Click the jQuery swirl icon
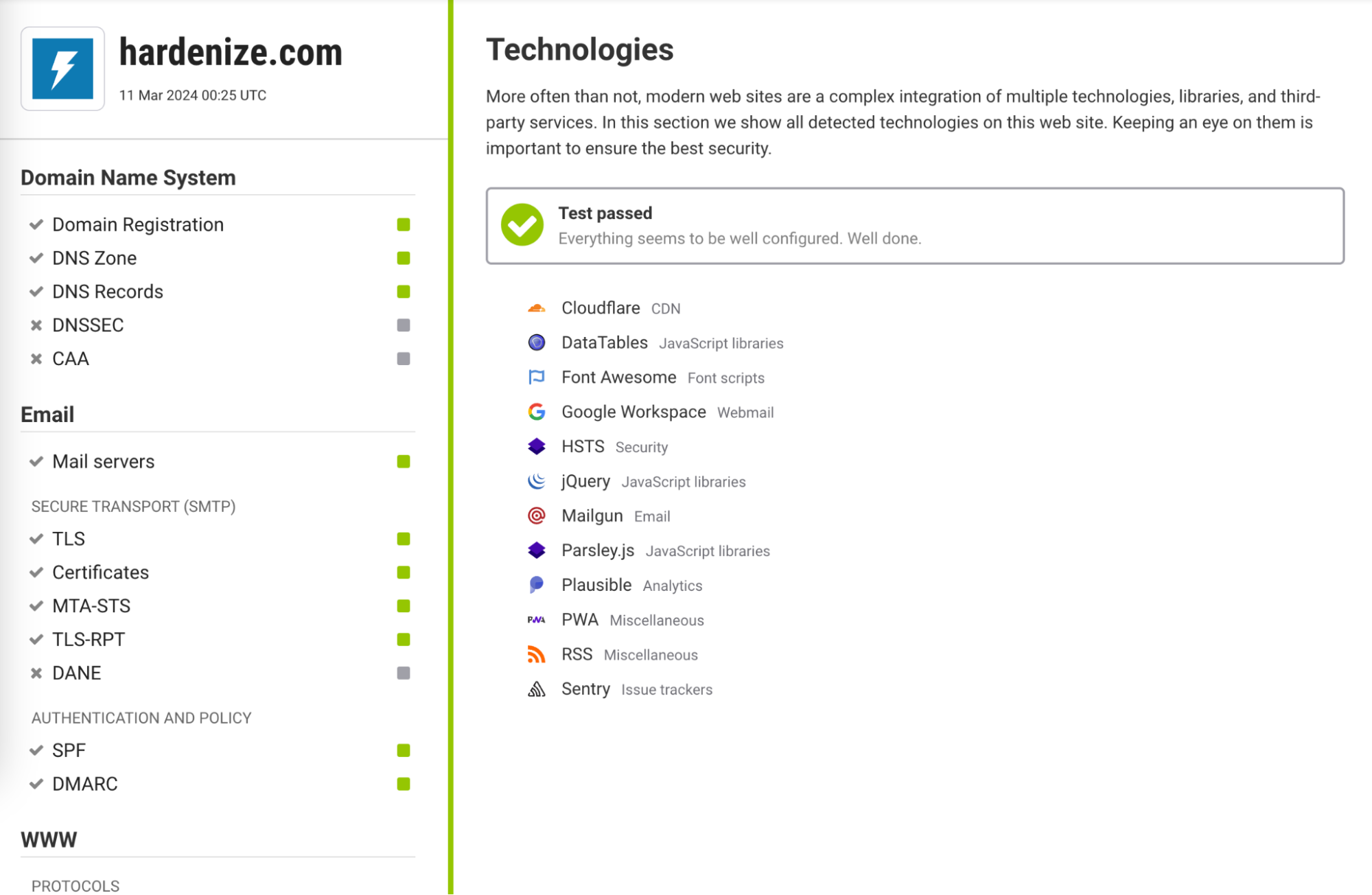Screen dimensions: 1372x895 coord(537,481)
